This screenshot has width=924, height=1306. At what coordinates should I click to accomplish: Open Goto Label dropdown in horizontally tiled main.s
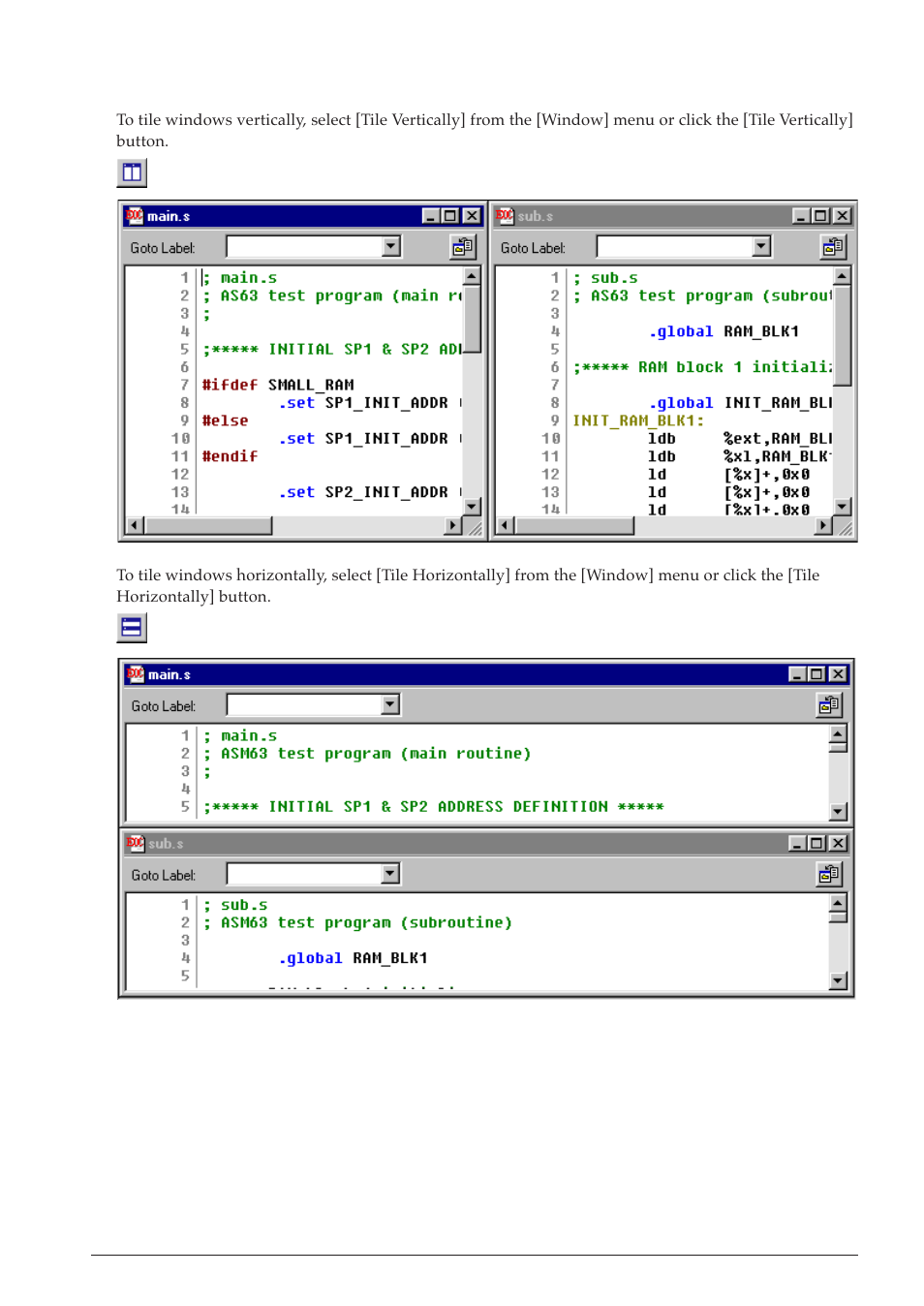[x=390, y=705]
